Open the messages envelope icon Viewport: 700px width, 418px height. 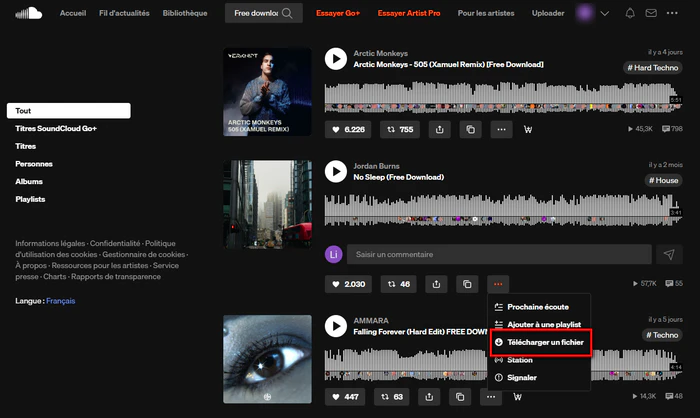coord(651,13)
